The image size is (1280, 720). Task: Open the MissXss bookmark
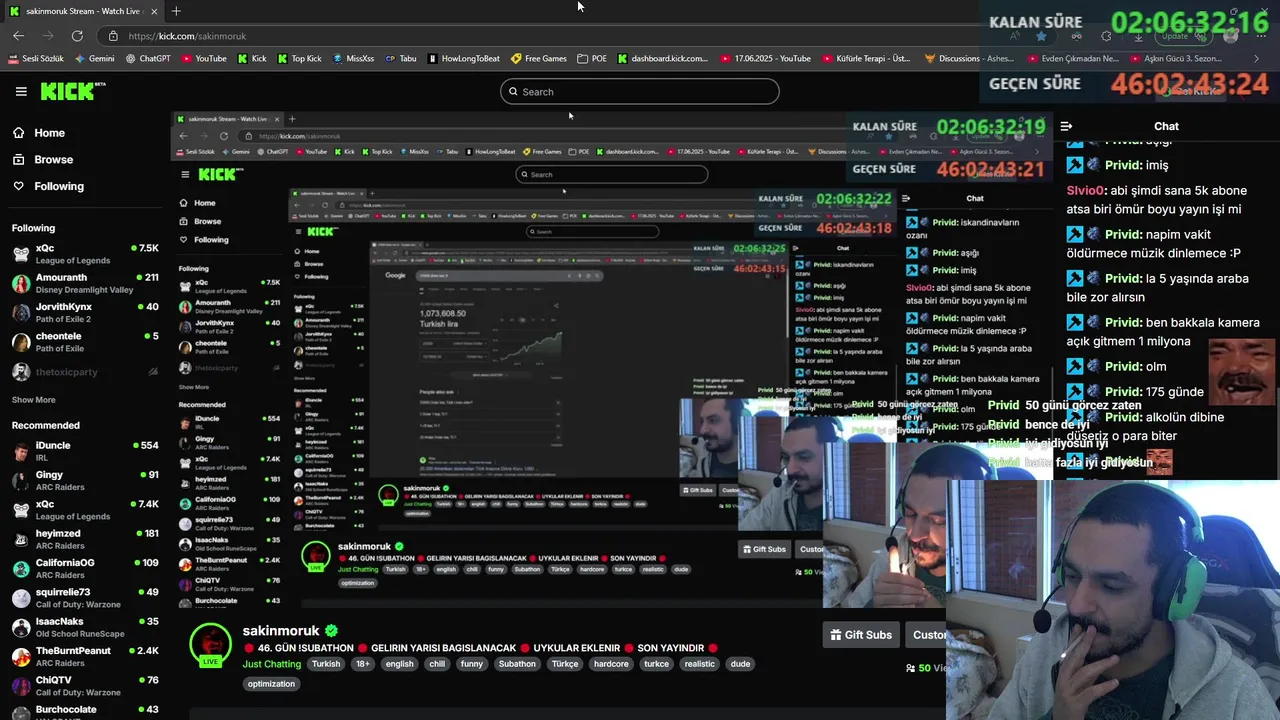pyautogui.click(x=353, y=59)
